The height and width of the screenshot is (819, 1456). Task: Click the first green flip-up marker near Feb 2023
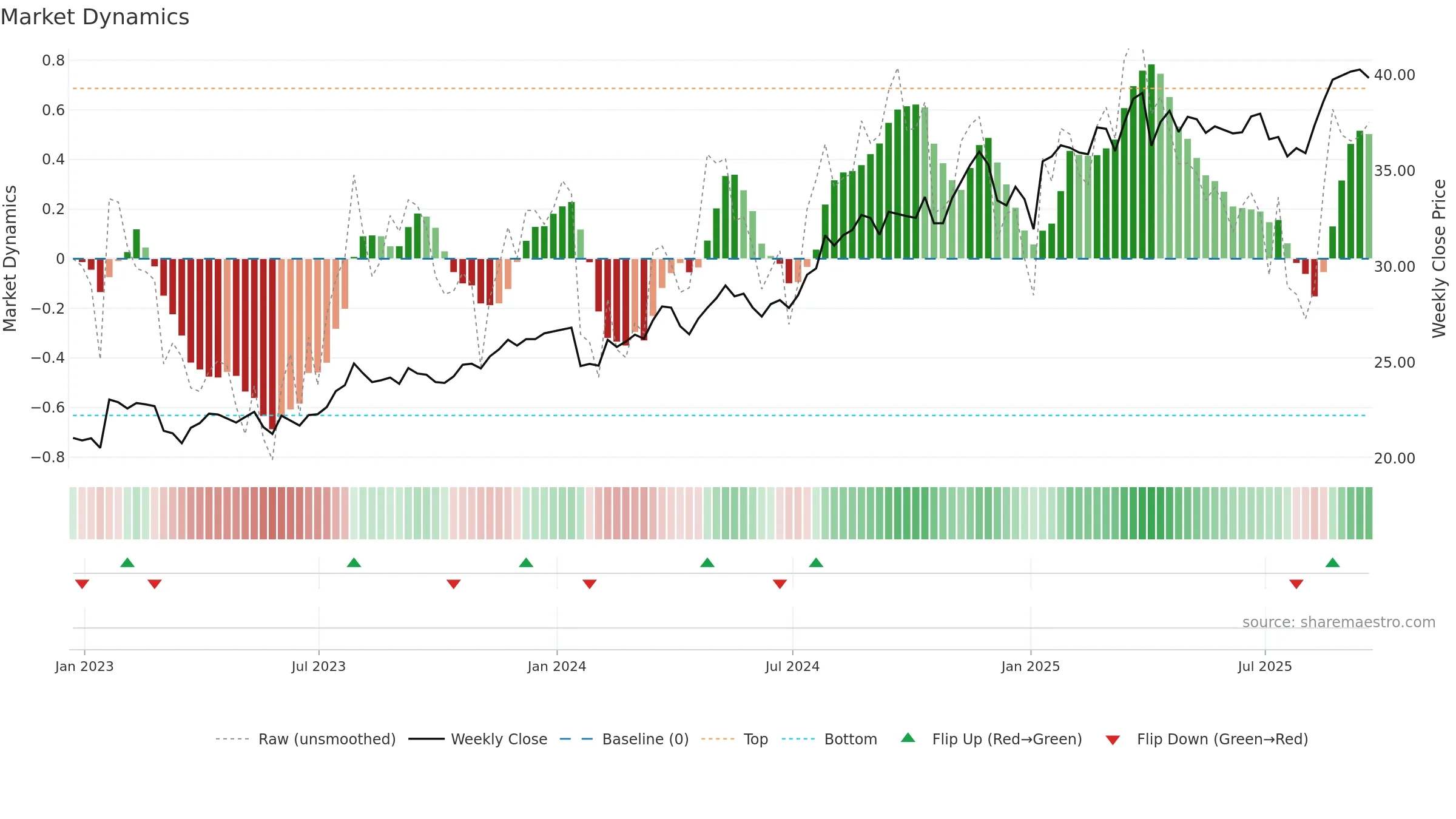tap(127, 562)
